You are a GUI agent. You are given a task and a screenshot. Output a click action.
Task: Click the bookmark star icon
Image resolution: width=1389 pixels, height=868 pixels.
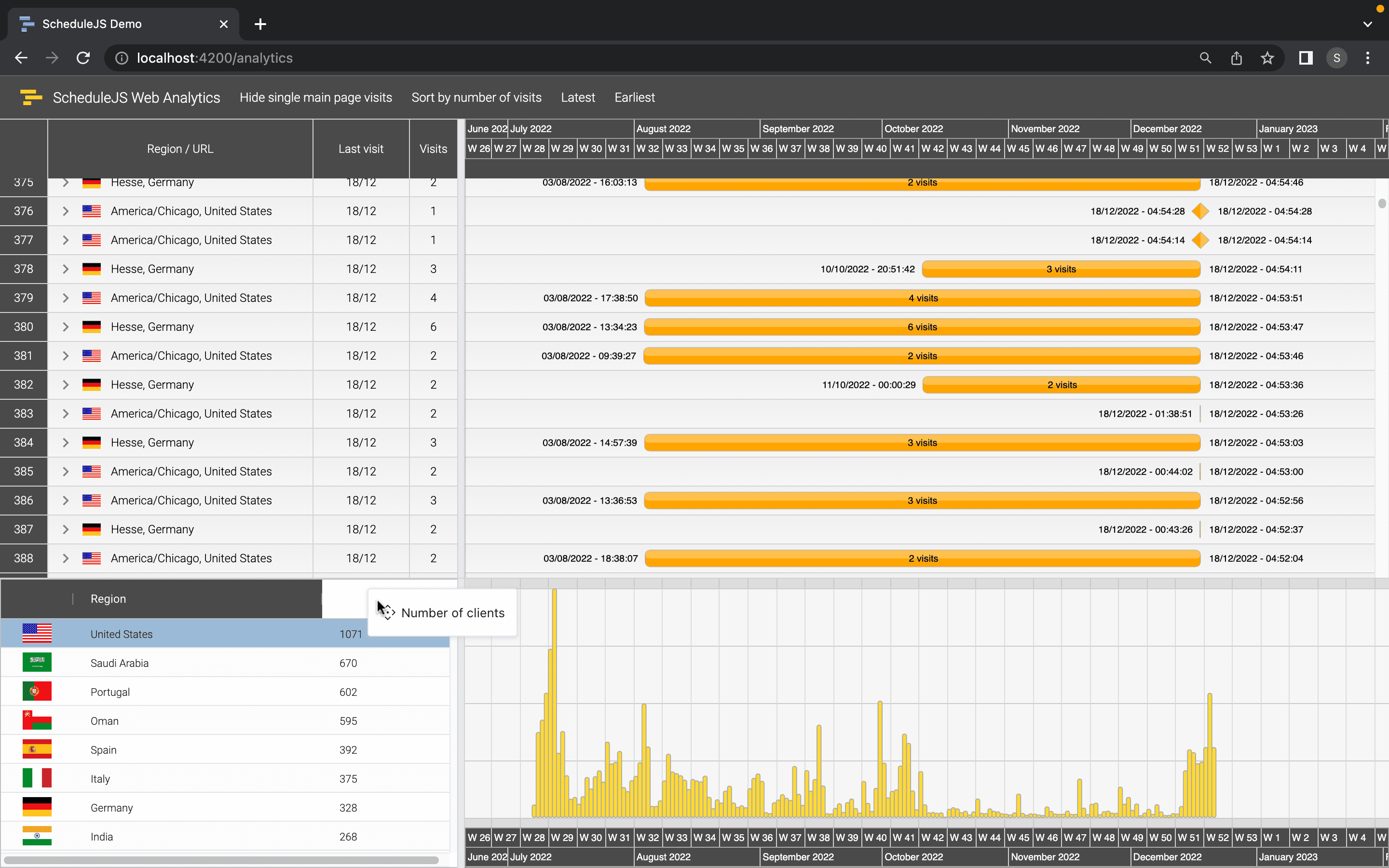[x=1267, y=58]
